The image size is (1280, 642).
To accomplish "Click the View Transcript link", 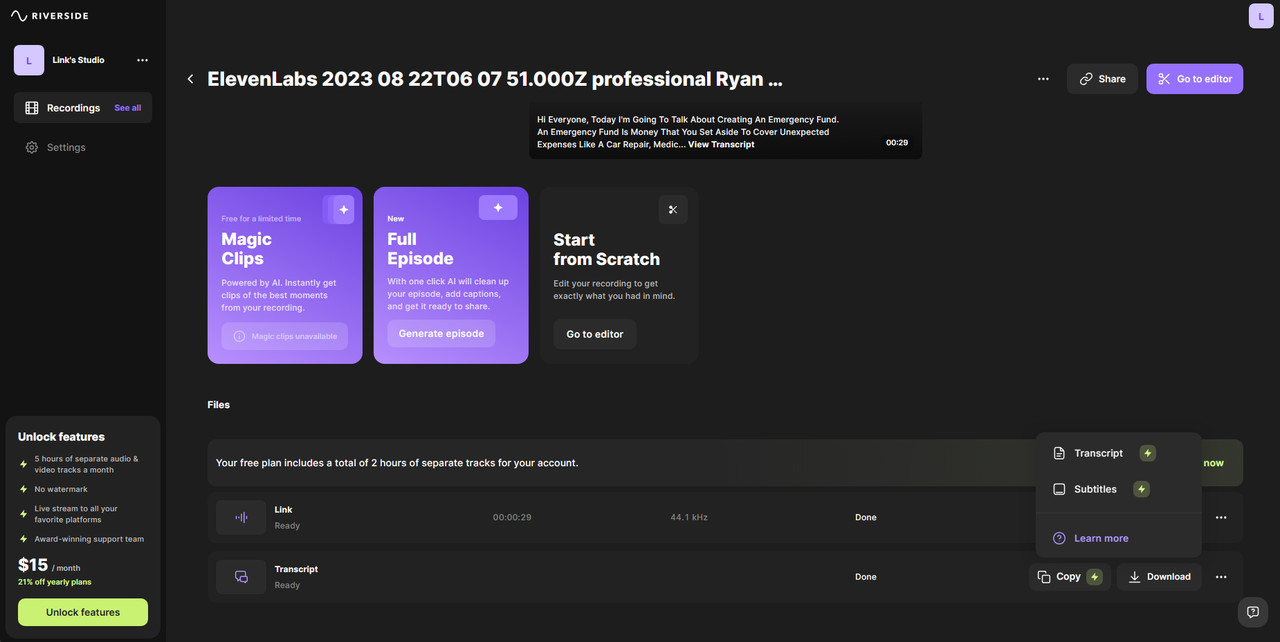I will 721,144.
